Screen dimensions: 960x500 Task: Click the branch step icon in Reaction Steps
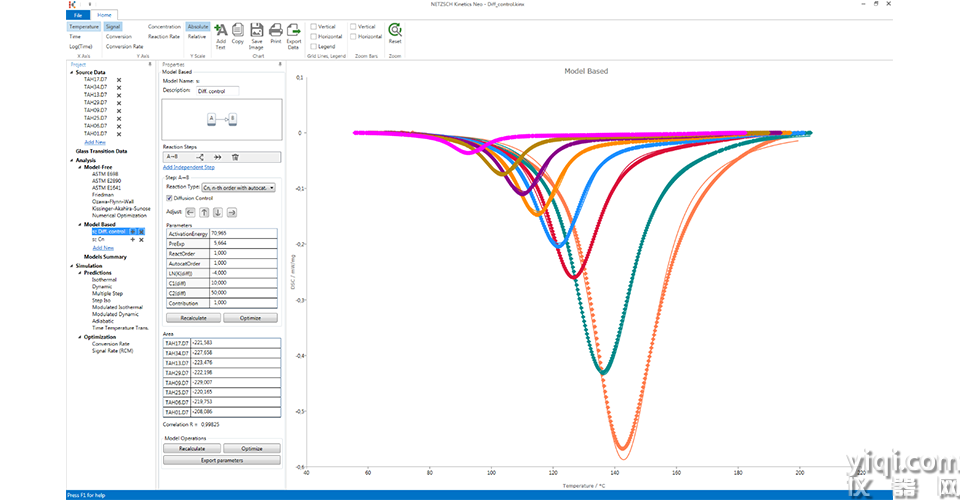(200, 157)
